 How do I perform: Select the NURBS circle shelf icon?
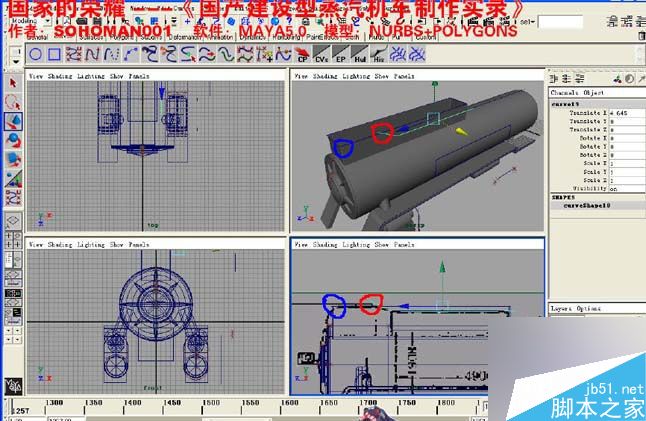(x=36, y=54)
